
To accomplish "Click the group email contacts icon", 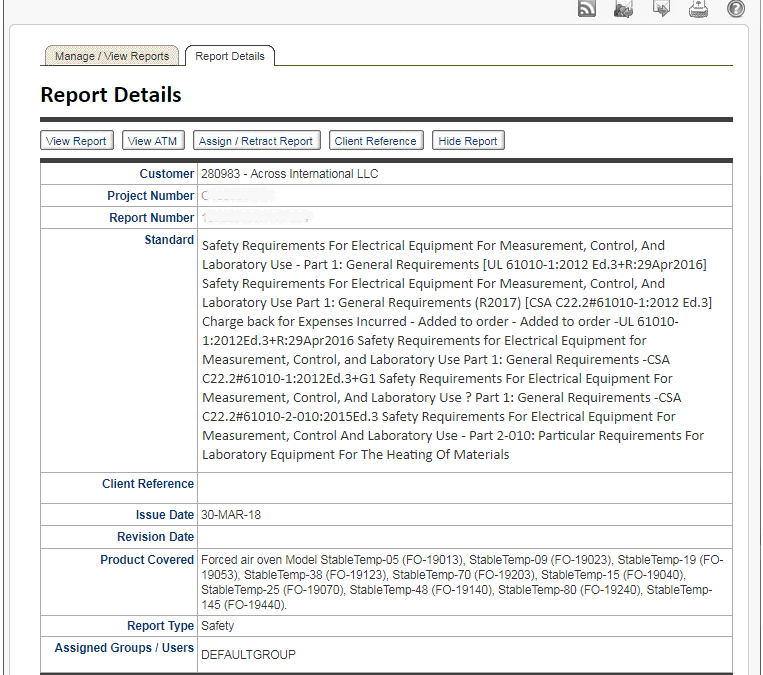I will (x=625, y=9).
